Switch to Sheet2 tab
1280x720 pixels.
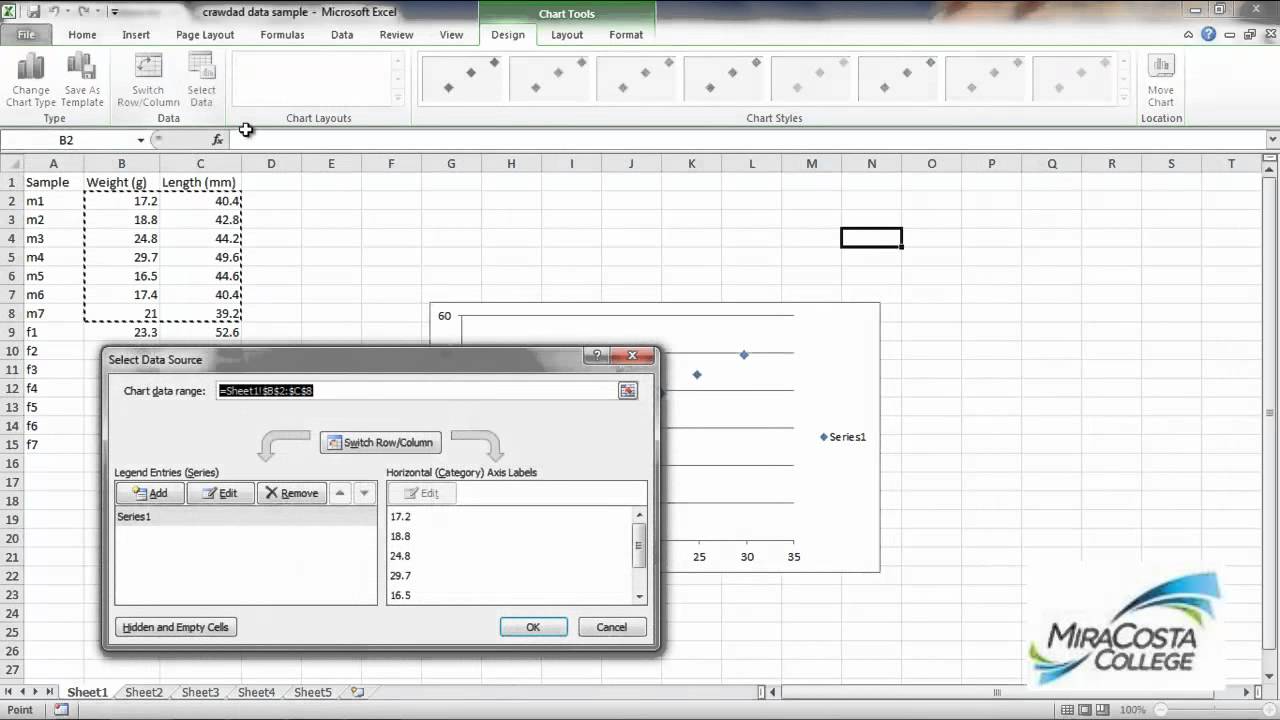pyautogui.click(x=144, y=692)
